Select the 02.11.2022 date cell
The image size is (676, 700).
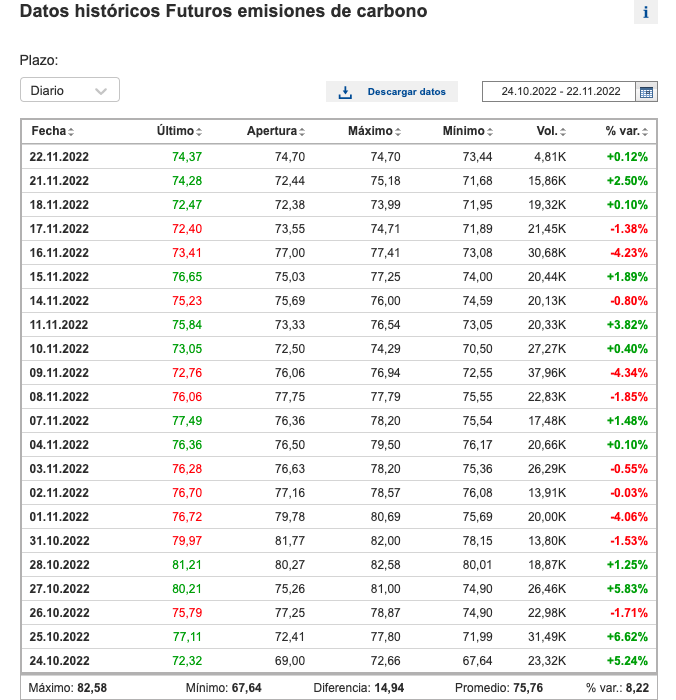pyautogui.click(x=59, y=493)
